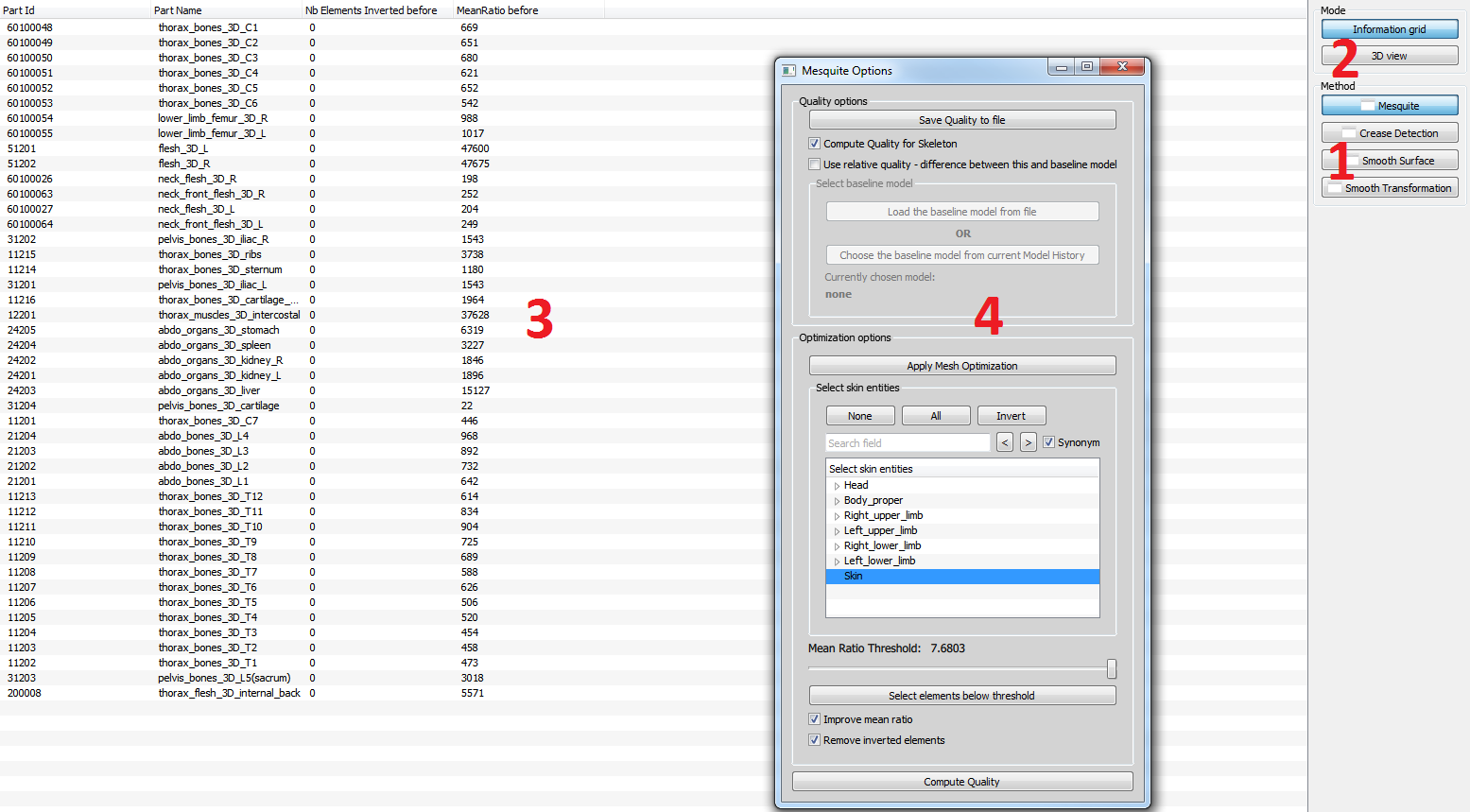
Task: Switch to 3D view mode
Action: point(1390,56)
